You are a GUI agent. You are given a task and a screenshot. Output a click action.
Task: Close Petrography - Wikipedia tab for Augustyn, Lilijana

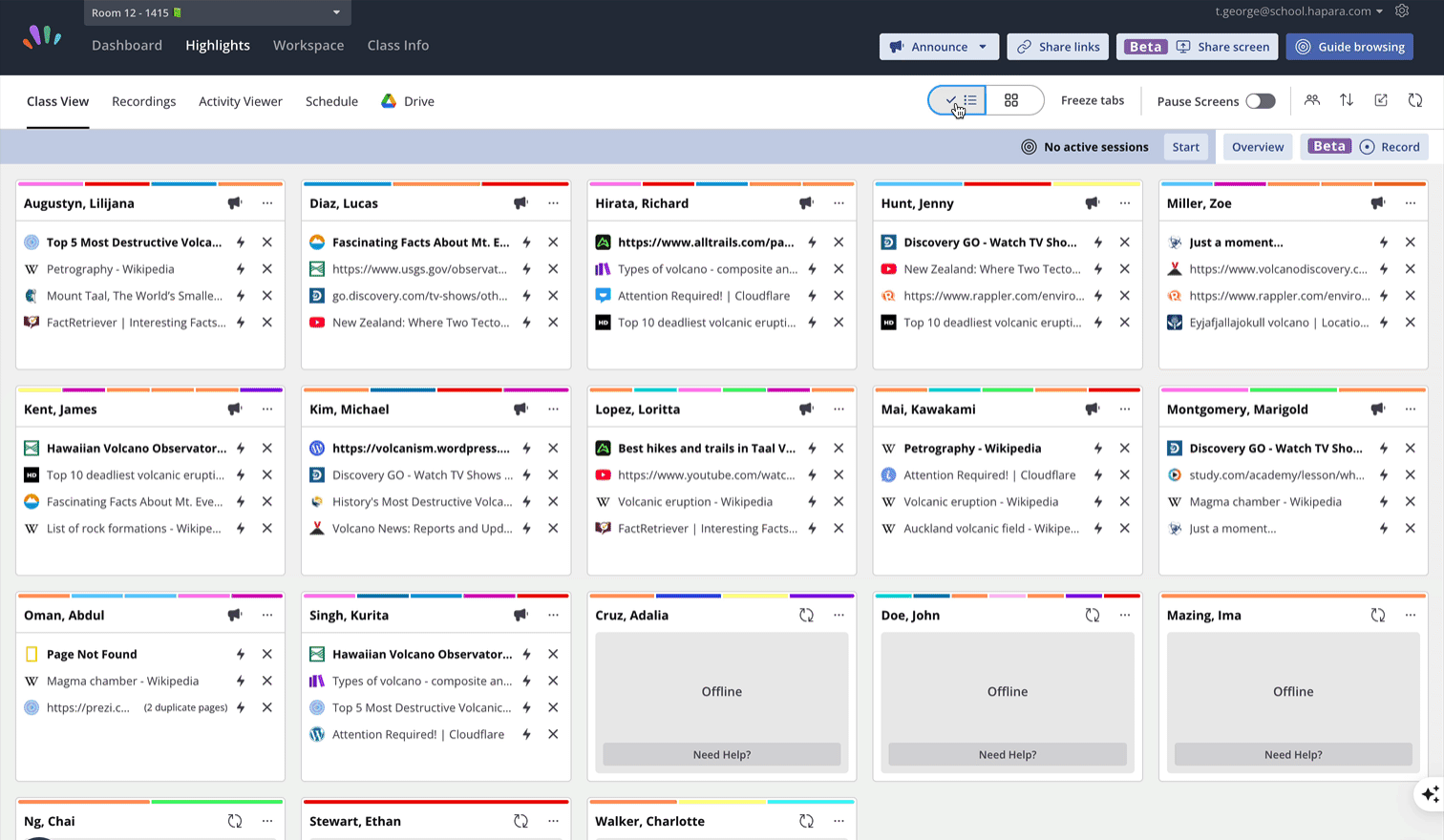[267, 269]
